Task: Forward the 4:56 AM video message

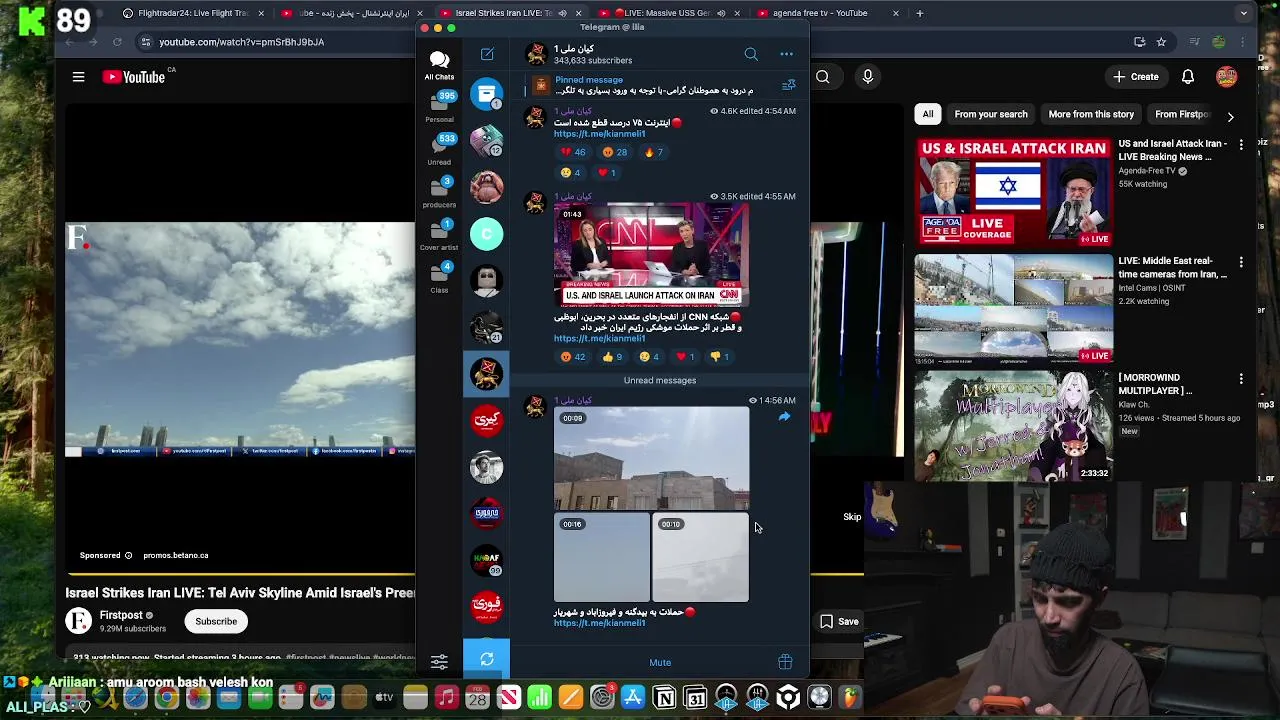Action: pyautogui.click(x=784, y=417)
